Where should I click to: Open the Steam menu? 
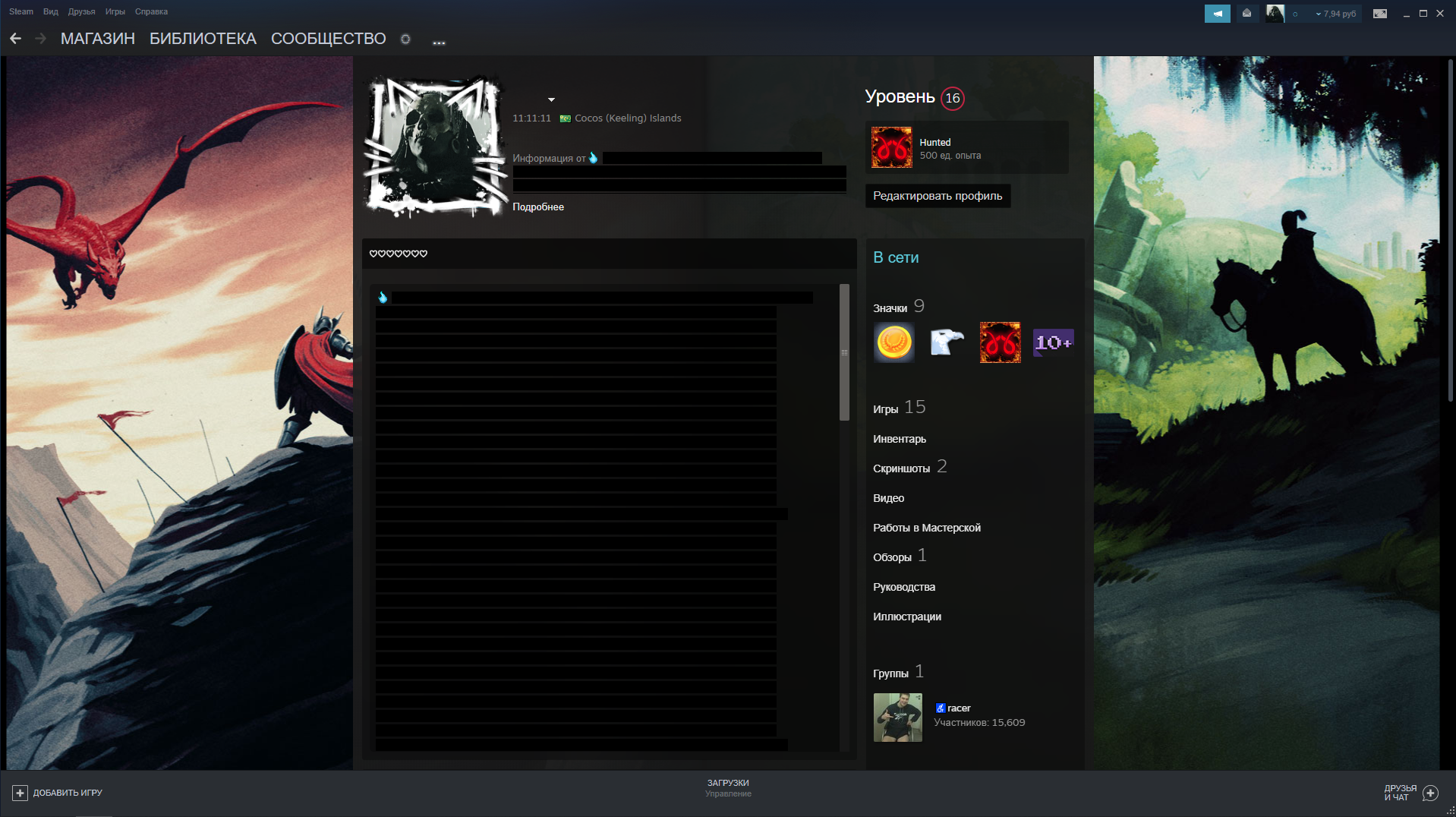point(21,11)
